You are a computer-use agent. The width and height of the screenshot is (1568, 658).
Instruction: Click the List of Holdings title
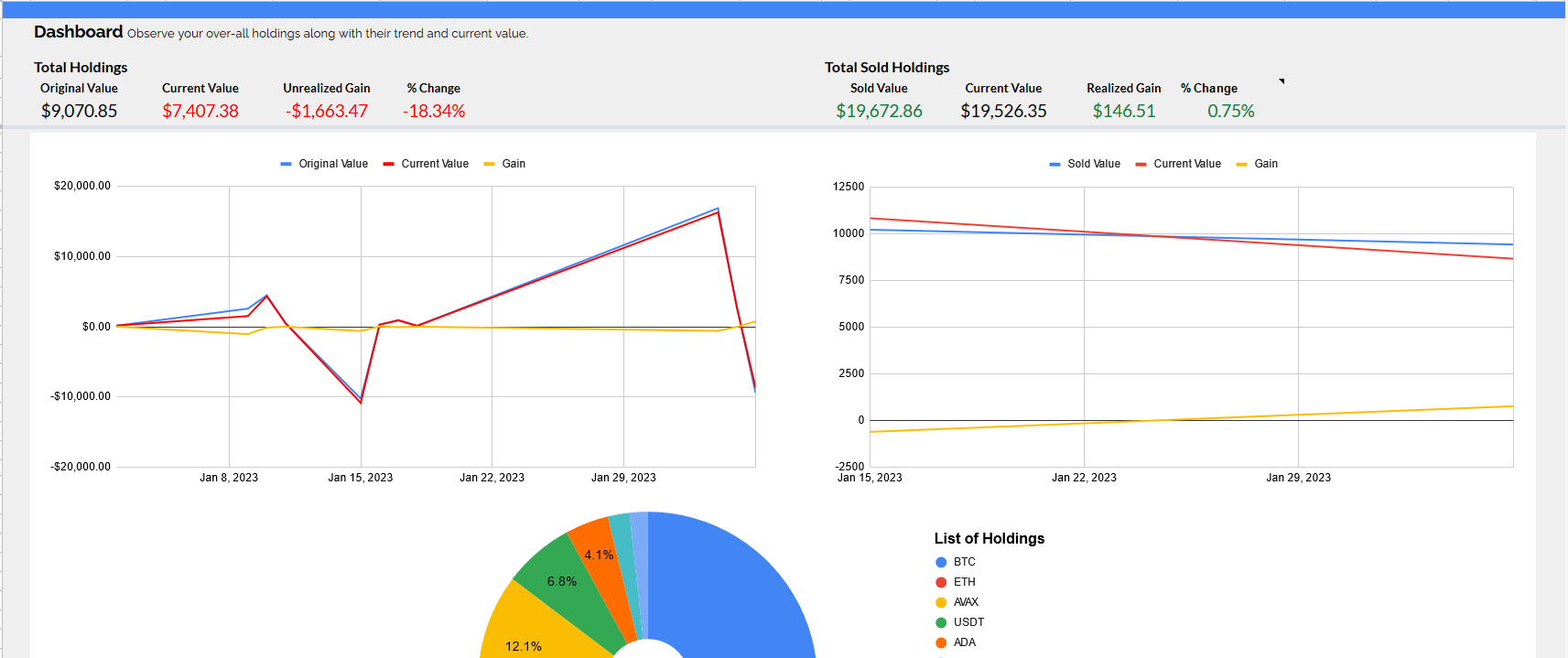point(989,538)
